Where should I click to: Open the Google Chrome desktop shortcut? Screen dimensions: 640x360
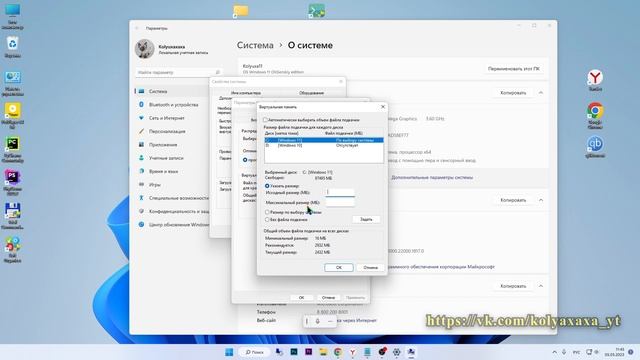[x=595, y=116]
